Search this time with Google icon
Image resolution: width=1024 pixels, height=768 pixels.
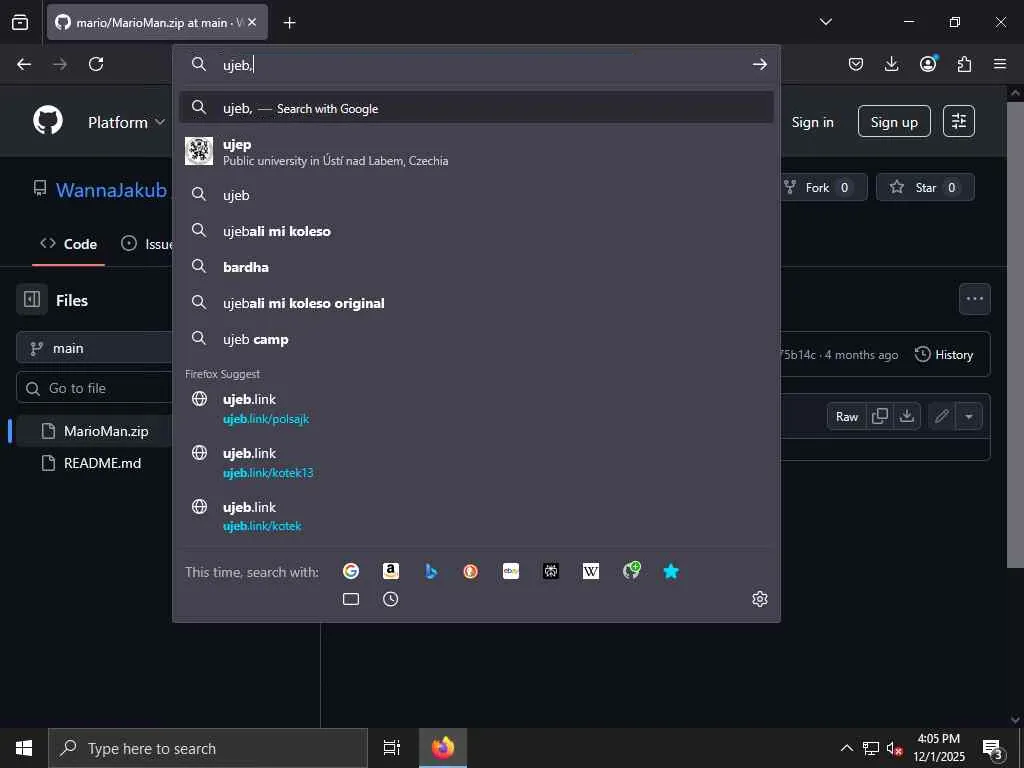(x=351, y=571)
